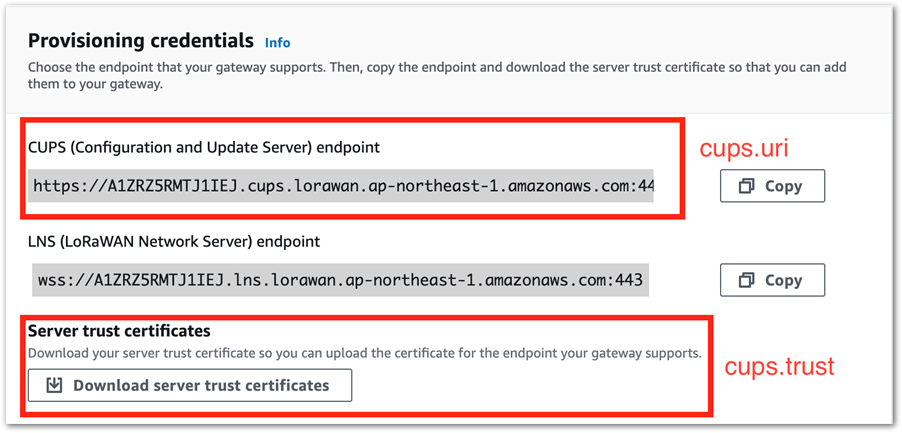Copy the CUPS endpoint with its Copy button

coord(773,186)
